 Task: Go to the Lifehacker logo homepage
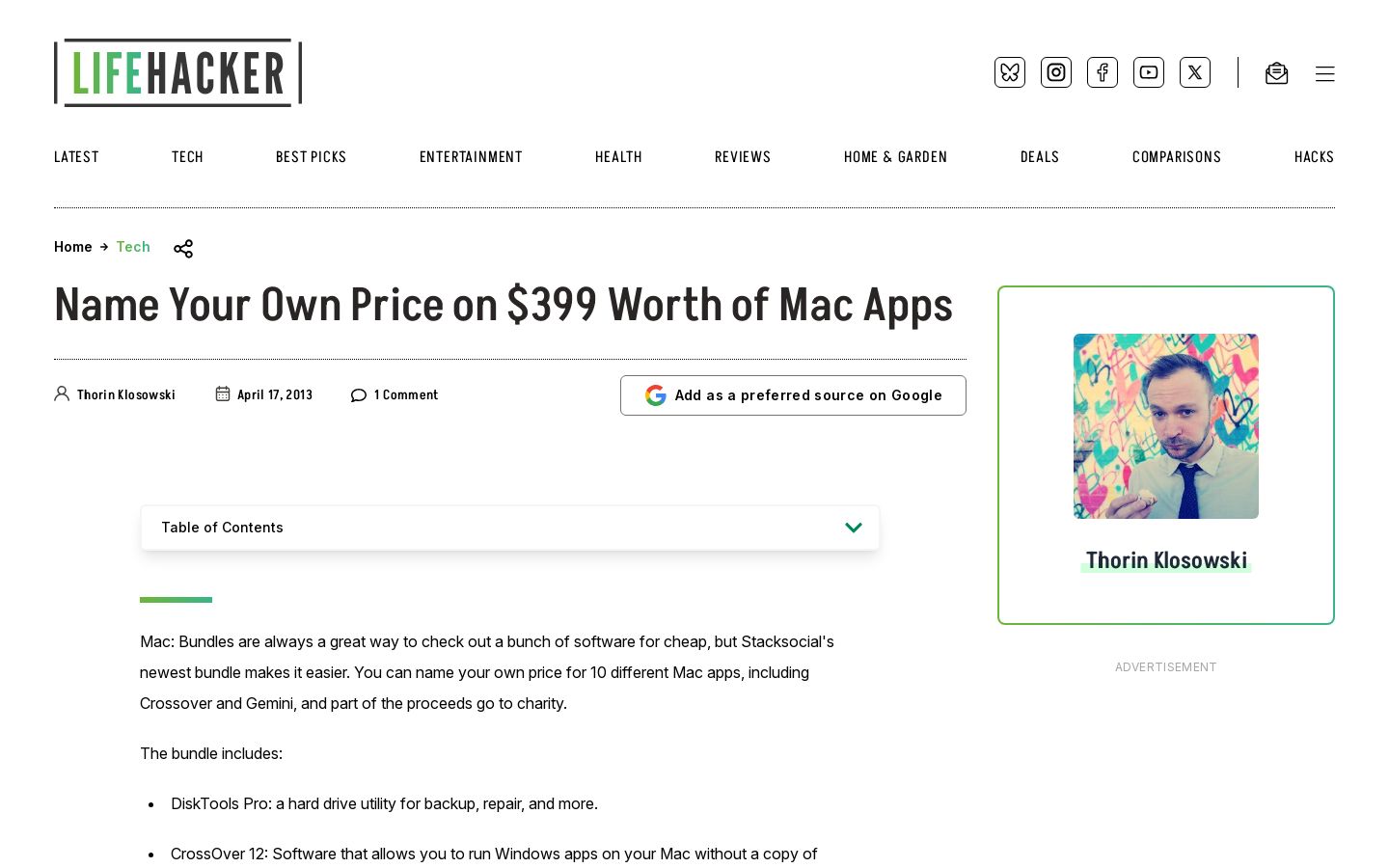pos(178,72)
